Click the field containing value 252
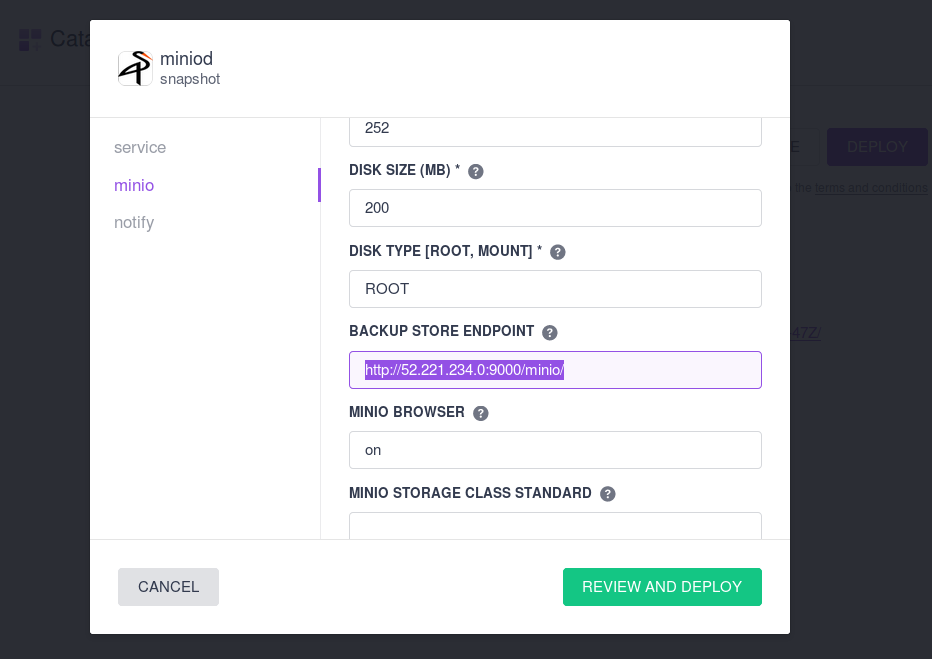932x659 pixels. tap(555, 131)
